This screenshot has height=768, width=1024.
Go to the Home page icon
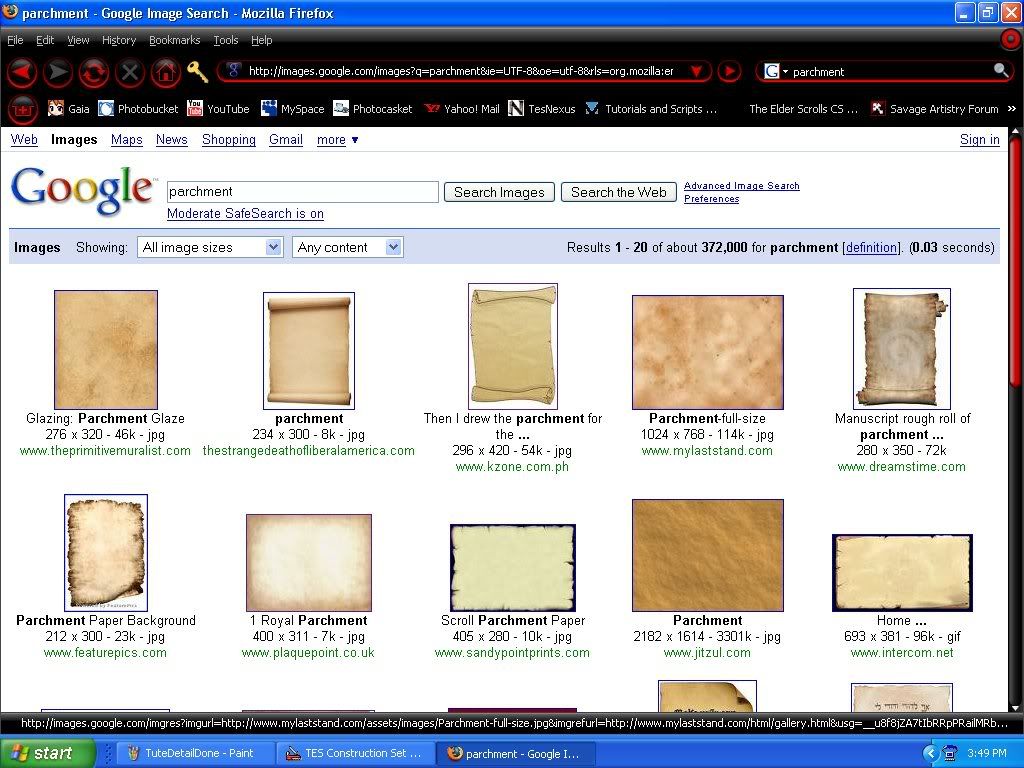point(165,72)
